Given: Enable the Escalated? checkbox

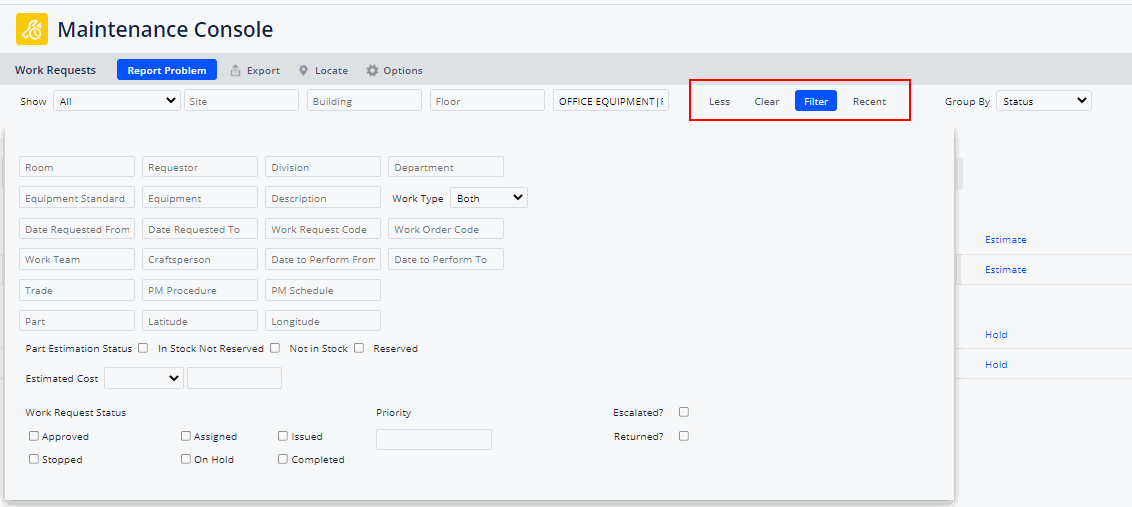Looking at the screenshot, I should [684, 412].
